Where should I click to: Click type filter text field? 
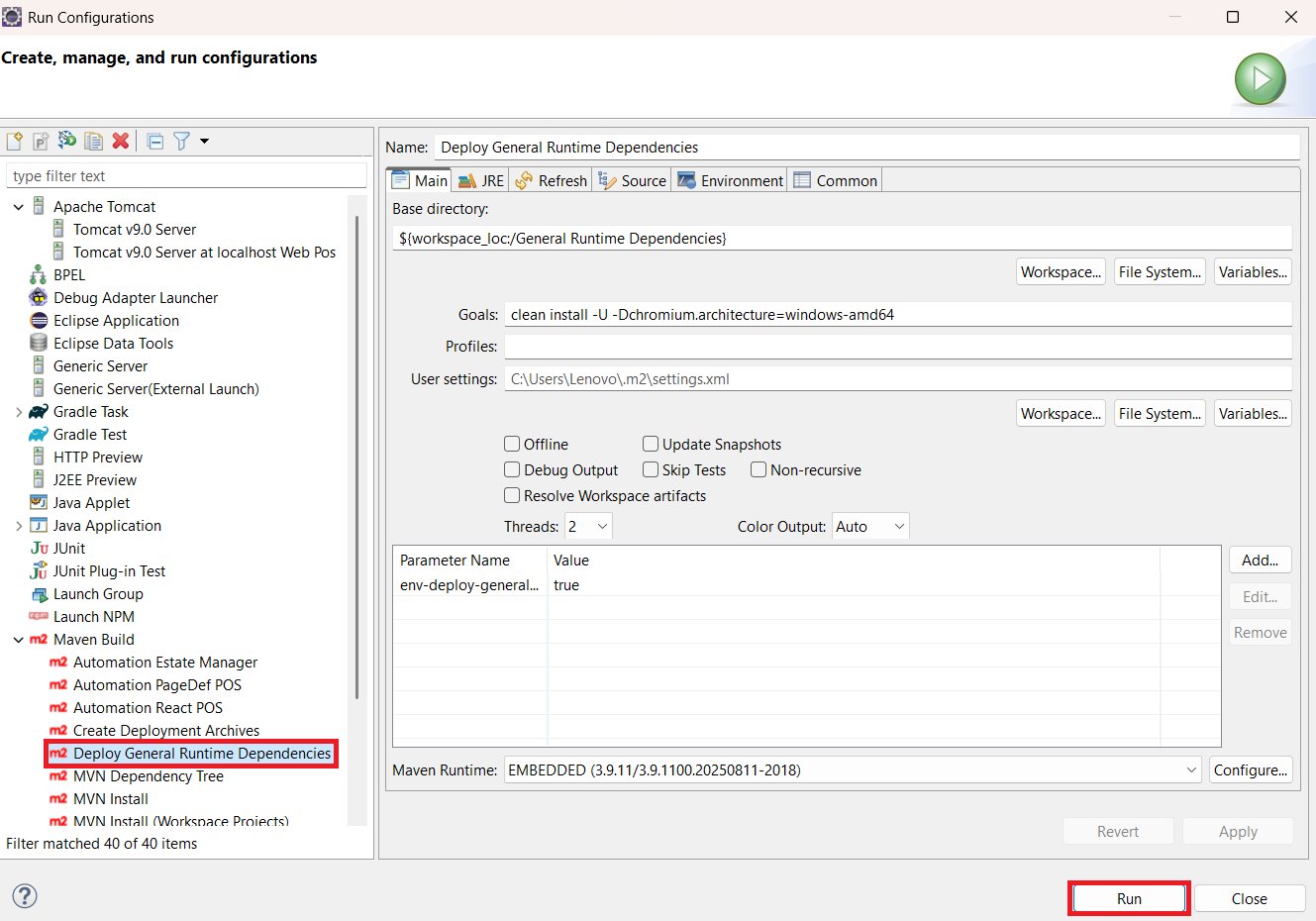(187, 175)
